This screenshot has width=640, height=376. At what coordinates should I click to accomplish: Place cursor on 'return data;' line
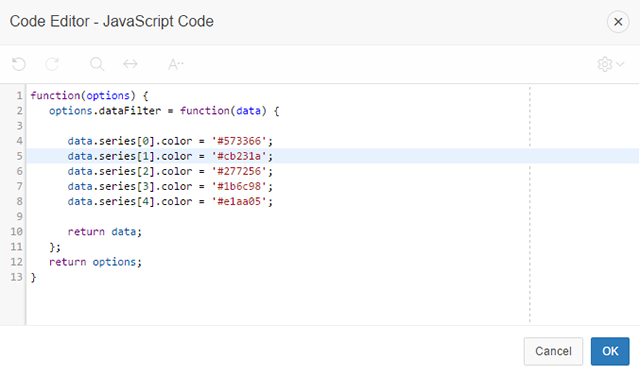(104, 232)
